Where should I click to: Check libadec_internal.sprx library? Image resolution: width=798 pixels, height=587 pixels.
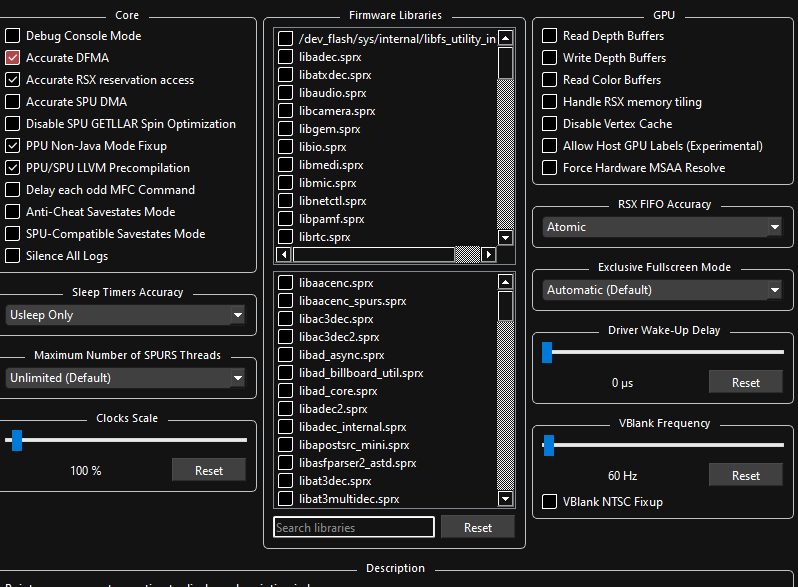tap(286, 427)
